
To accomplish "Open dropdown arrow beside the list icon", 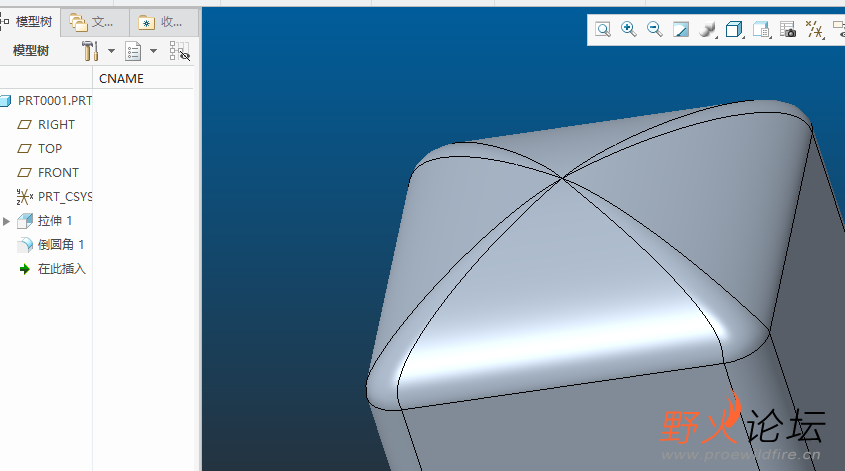I will click(154, 51).
